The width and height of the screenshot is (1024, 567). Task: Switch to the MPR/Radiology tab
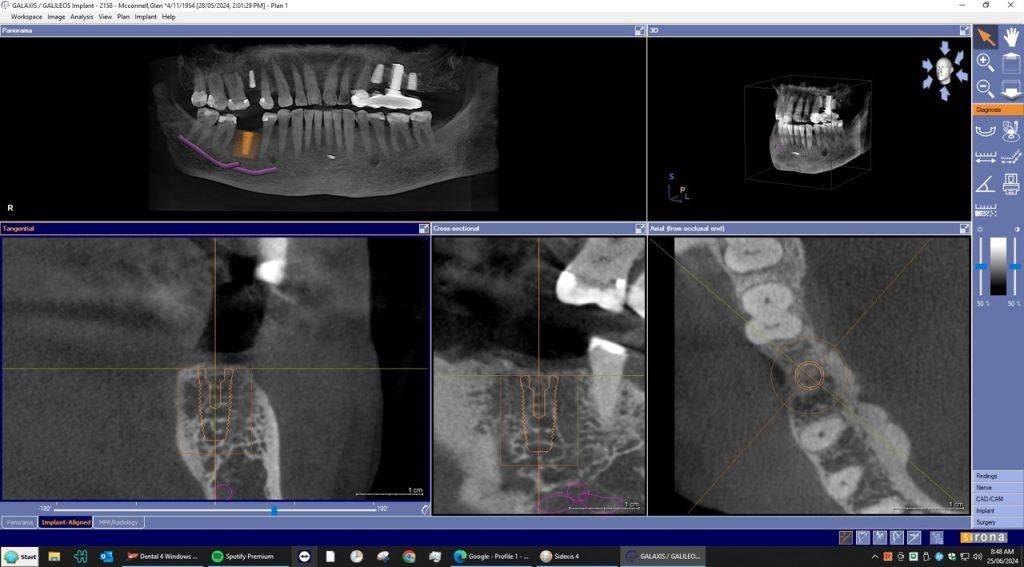pos(119,522)
